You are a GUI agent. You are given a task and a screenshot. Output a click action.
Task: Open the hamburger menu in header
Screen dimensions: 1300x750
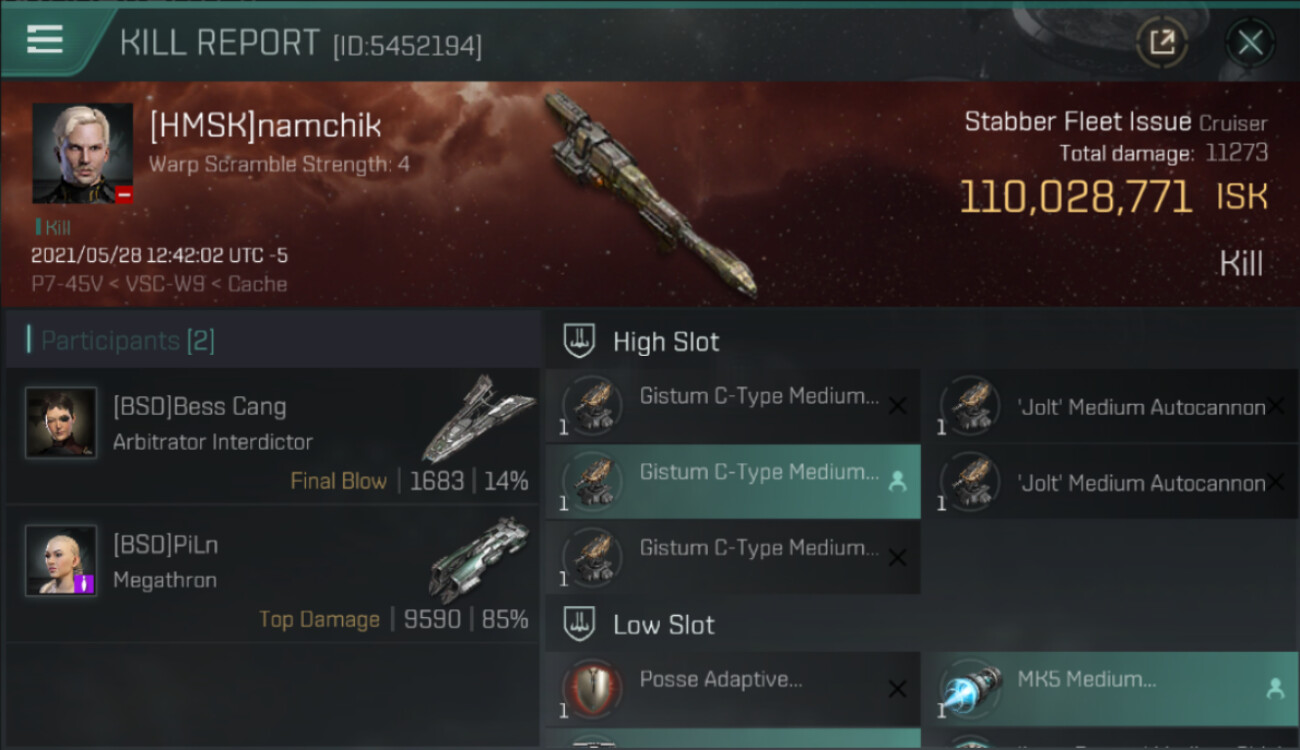pyautogui.click(x=45, y=40)
